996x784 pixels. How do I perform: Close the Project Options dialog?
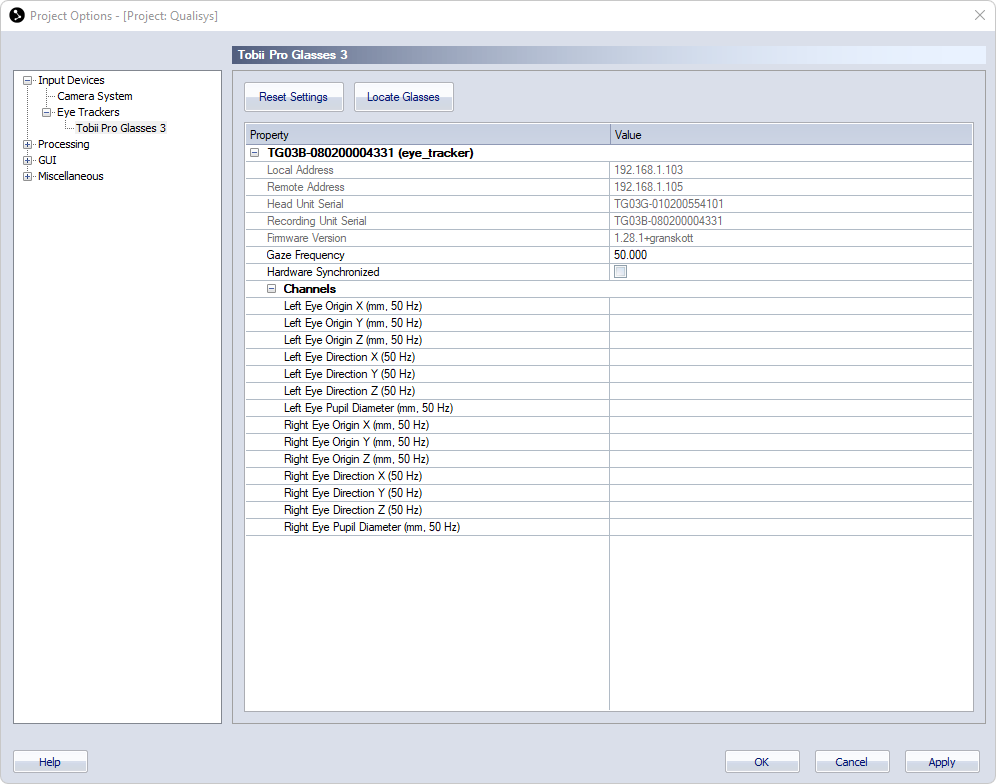[x=979, y=15]
